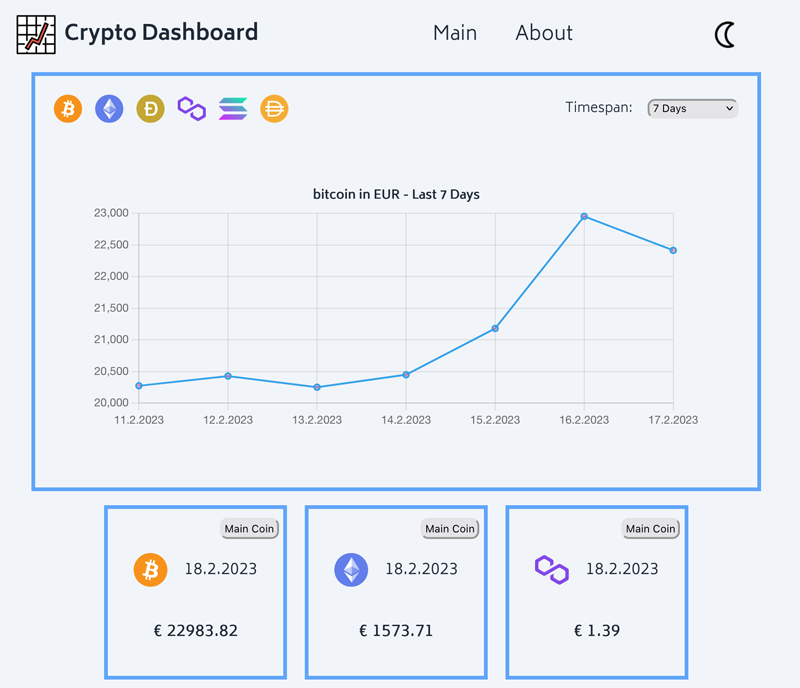Click the Polygon icon on the rightmost card

[x=551, y=569]
